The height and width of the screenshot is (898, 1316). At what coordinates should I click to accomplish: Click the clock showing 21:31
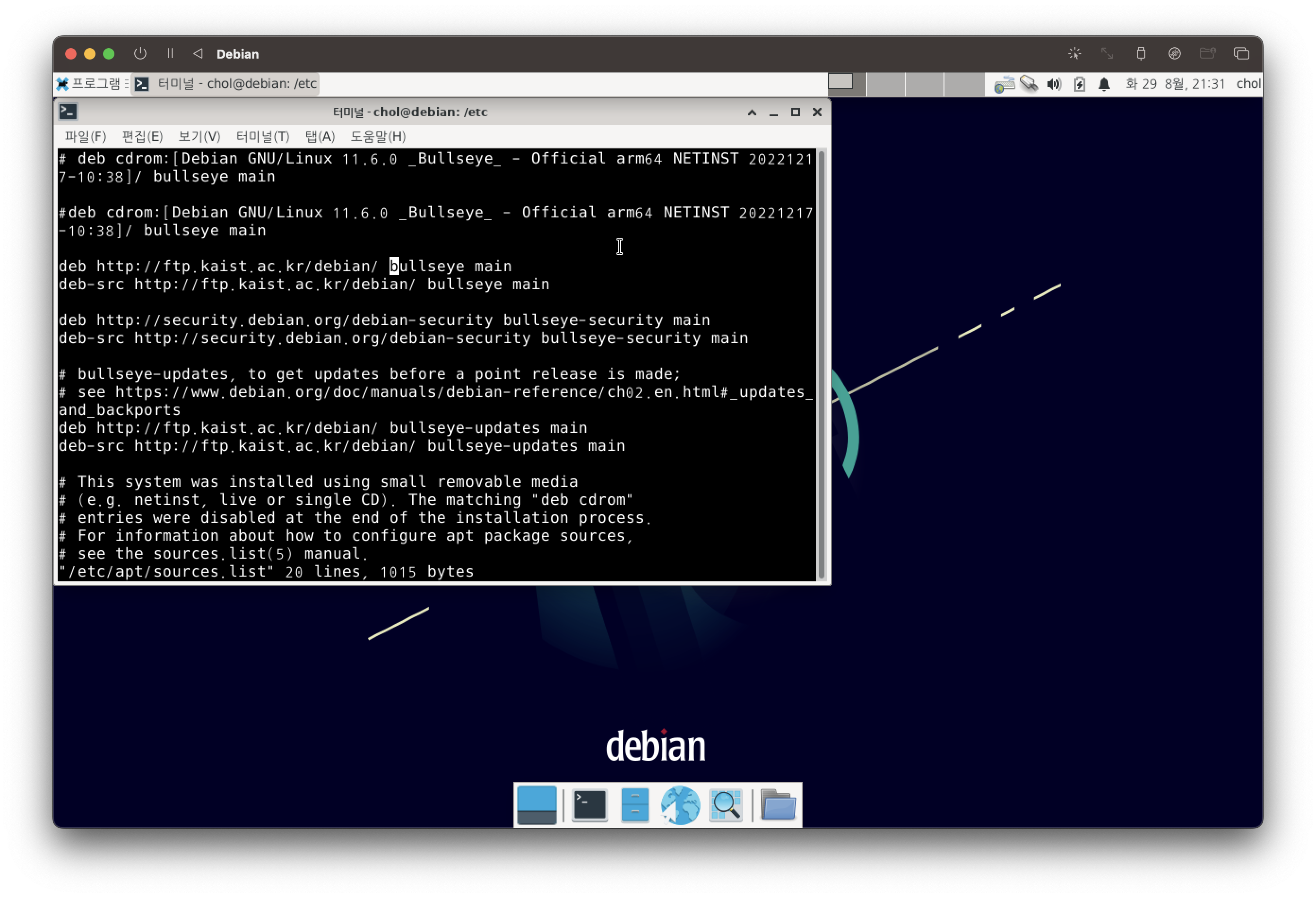(1175, 84)
